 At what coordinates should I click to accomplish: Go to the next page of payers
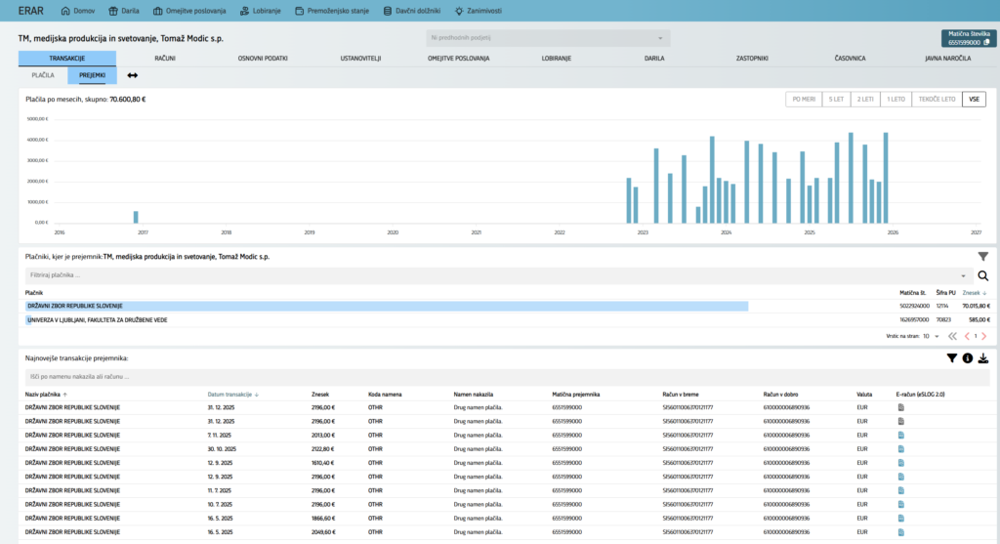[x=985, y=336]
